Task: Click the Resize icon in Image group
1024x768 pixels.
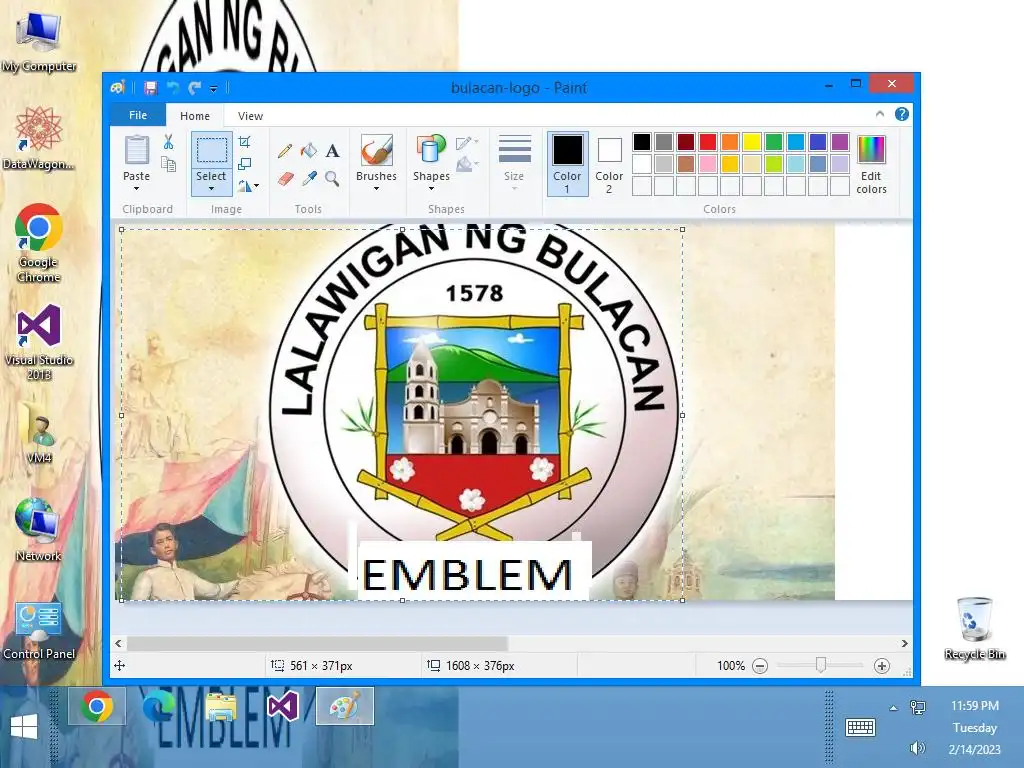Action: (245, 163)
